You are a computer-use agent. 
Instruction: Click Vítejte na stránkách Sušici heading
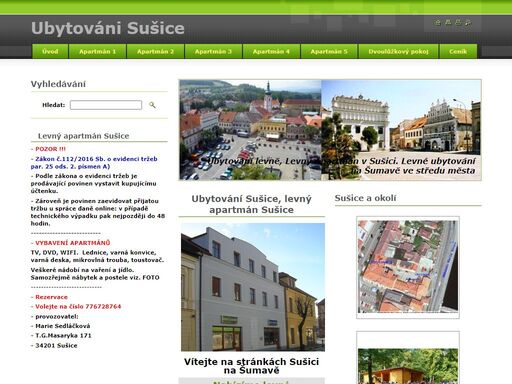tap(251, 366)
